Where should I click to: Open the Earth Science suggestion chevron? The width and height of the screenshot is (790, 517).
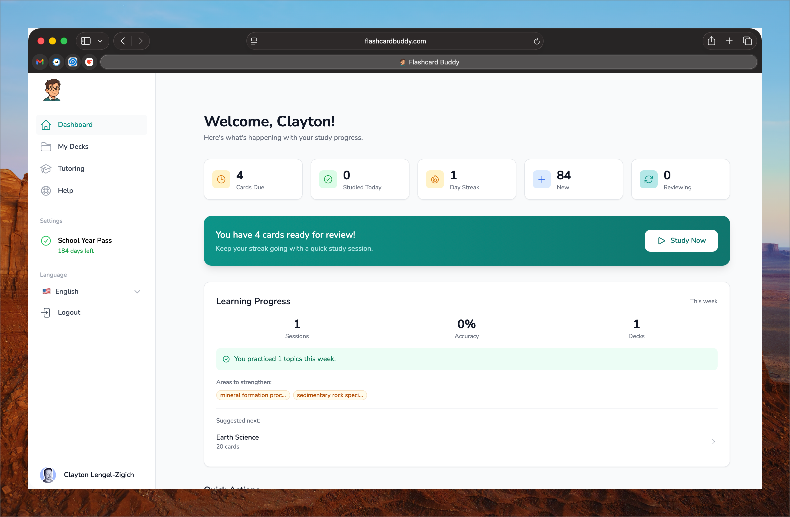(713, 441)
